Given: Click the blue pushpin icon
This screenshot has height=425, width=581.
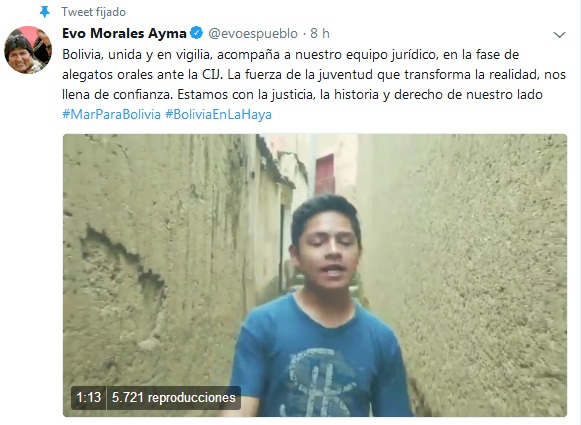Looking at the screenshot, I should click(44, 11).
